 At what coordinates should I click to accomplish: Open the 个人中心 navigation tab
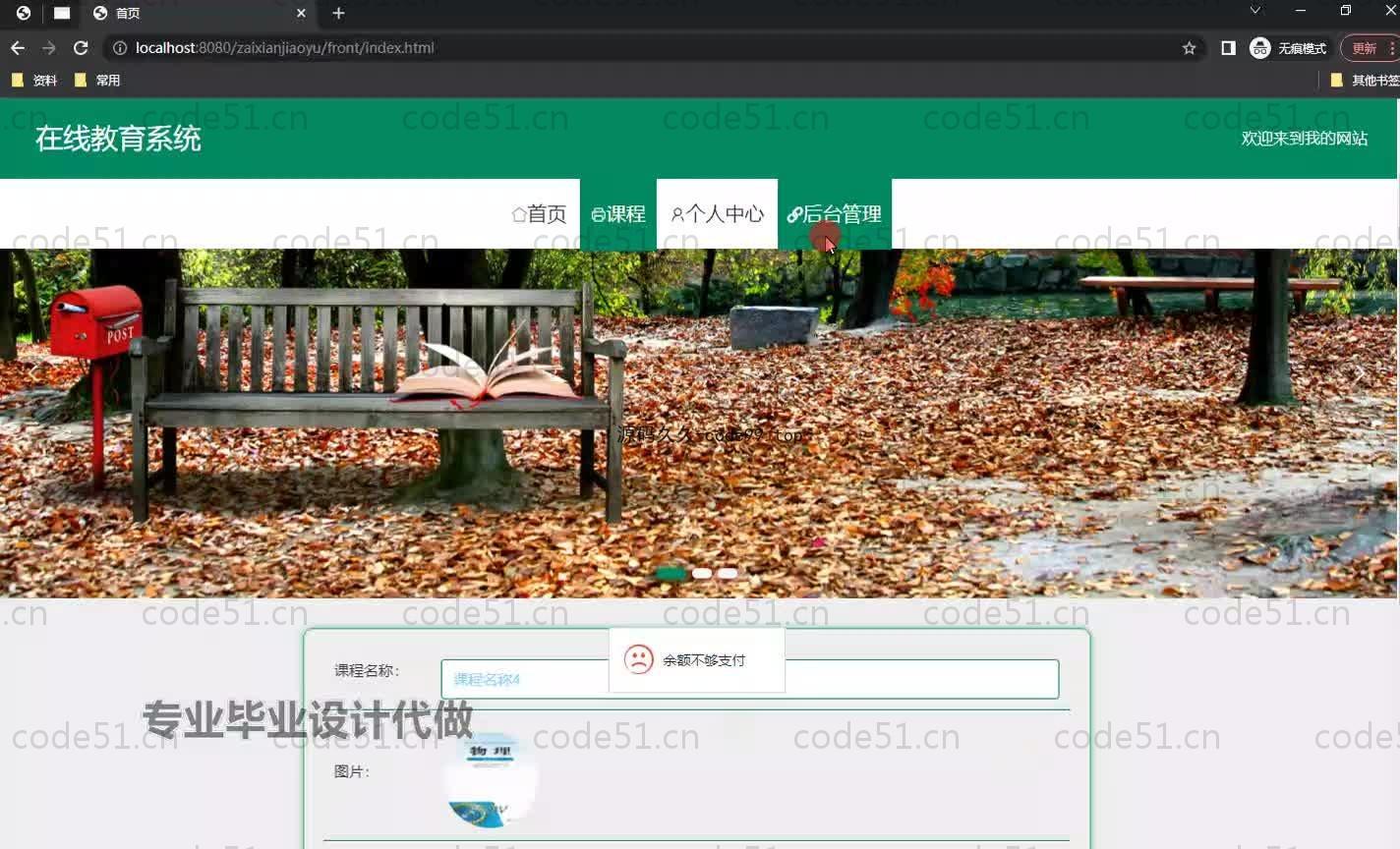click(x=717, y=214)
